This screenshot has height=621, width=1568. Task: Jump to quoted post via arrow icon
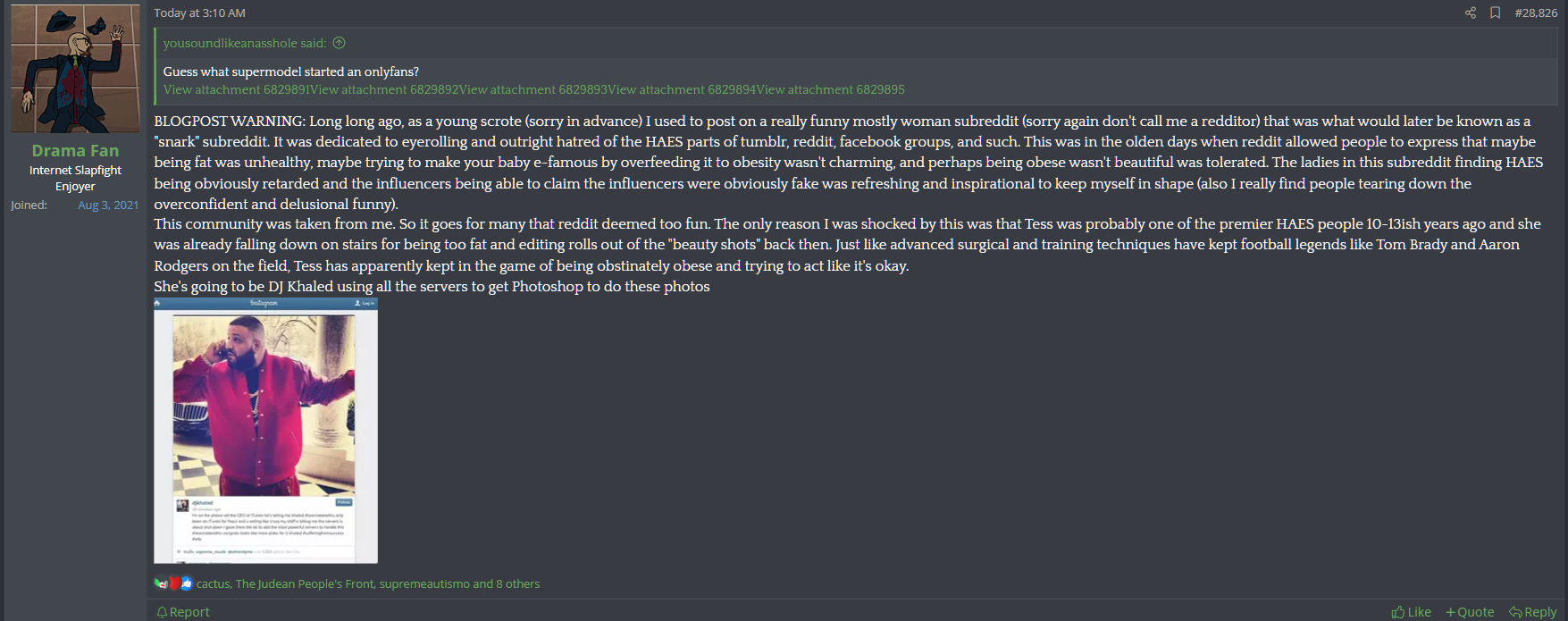click(x=340, y=43)
